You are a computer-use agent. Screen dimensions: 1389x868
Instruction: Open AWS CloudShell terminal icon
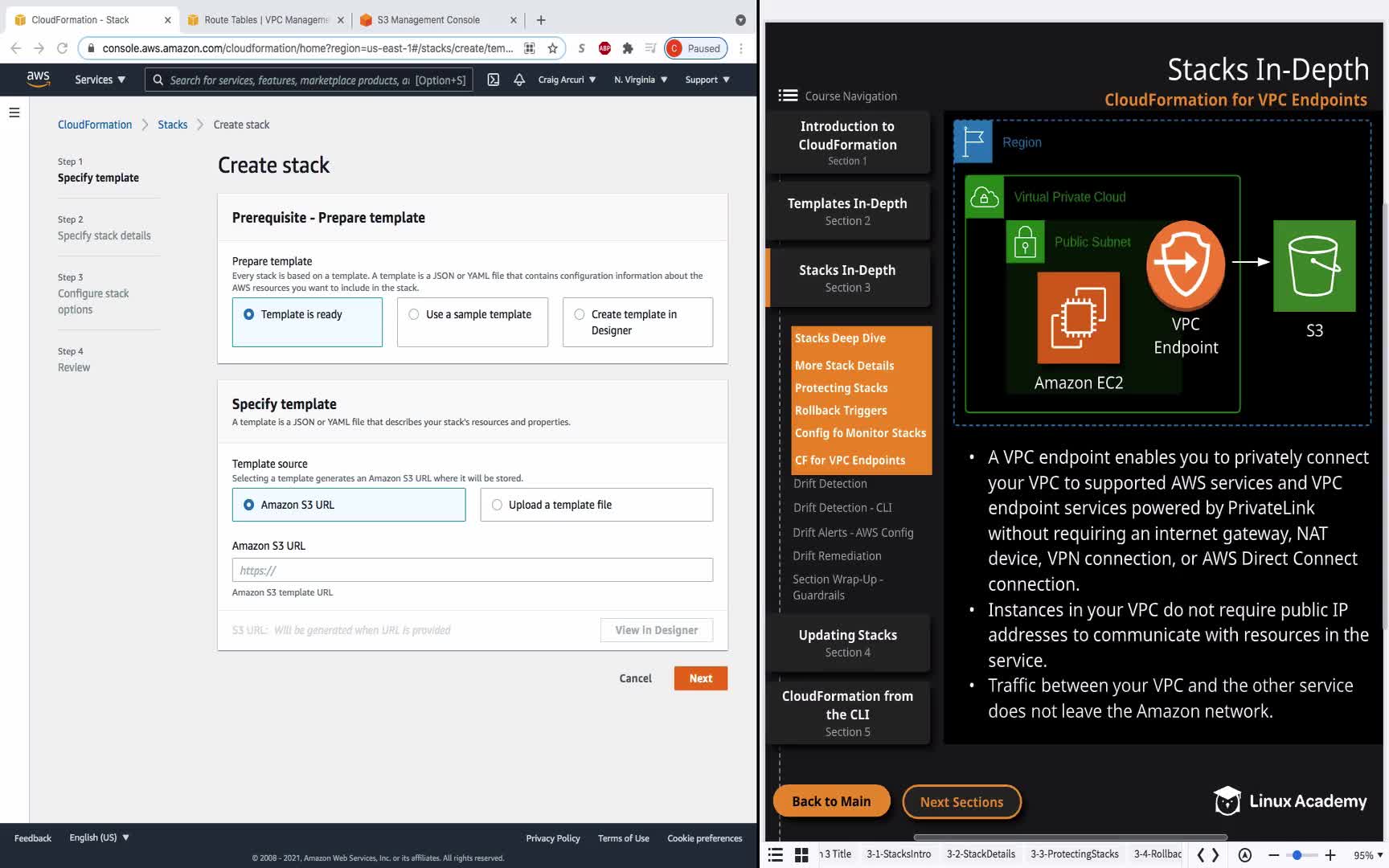tap(494, 80)
